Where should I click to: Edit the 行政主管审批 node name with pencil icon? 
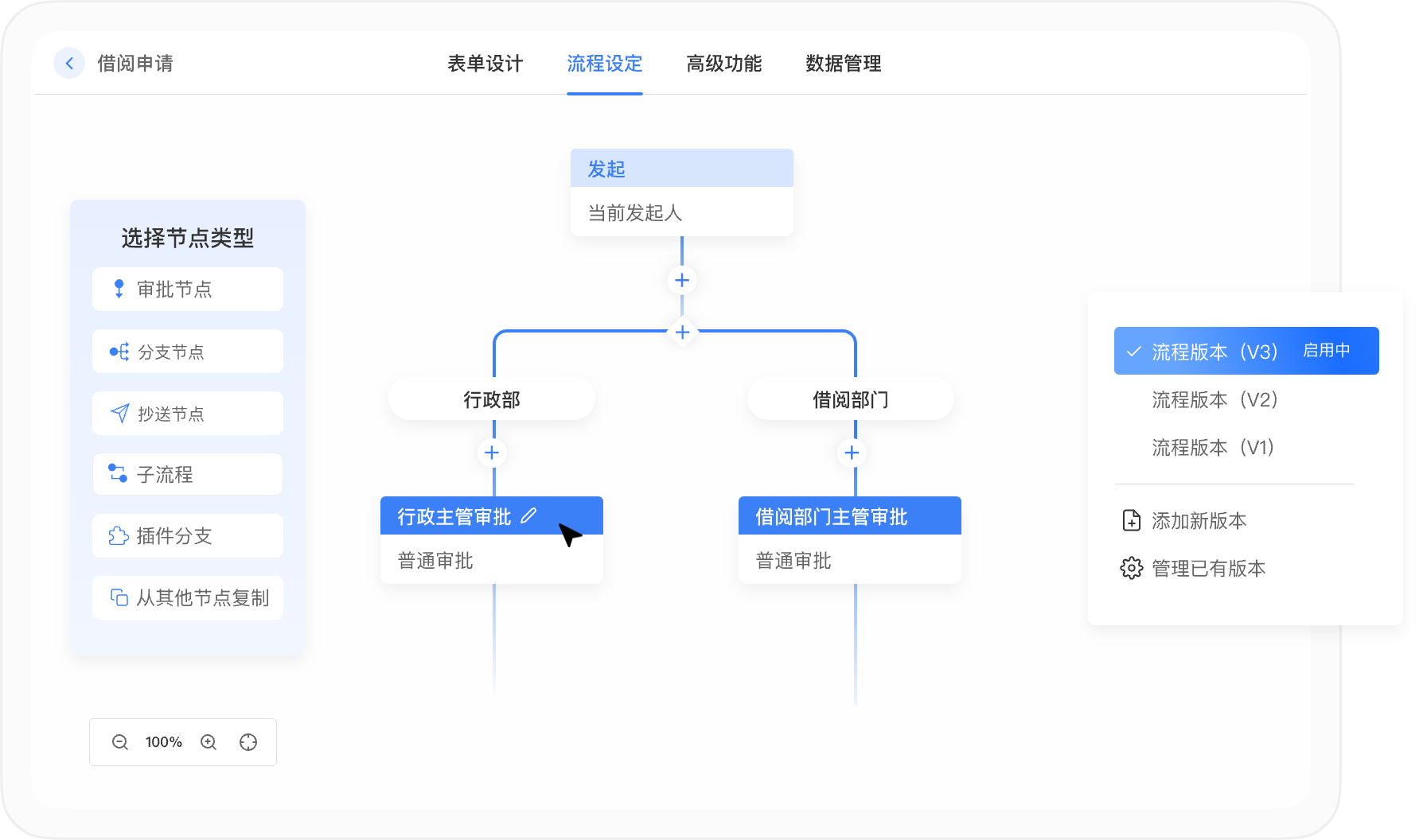528,516
